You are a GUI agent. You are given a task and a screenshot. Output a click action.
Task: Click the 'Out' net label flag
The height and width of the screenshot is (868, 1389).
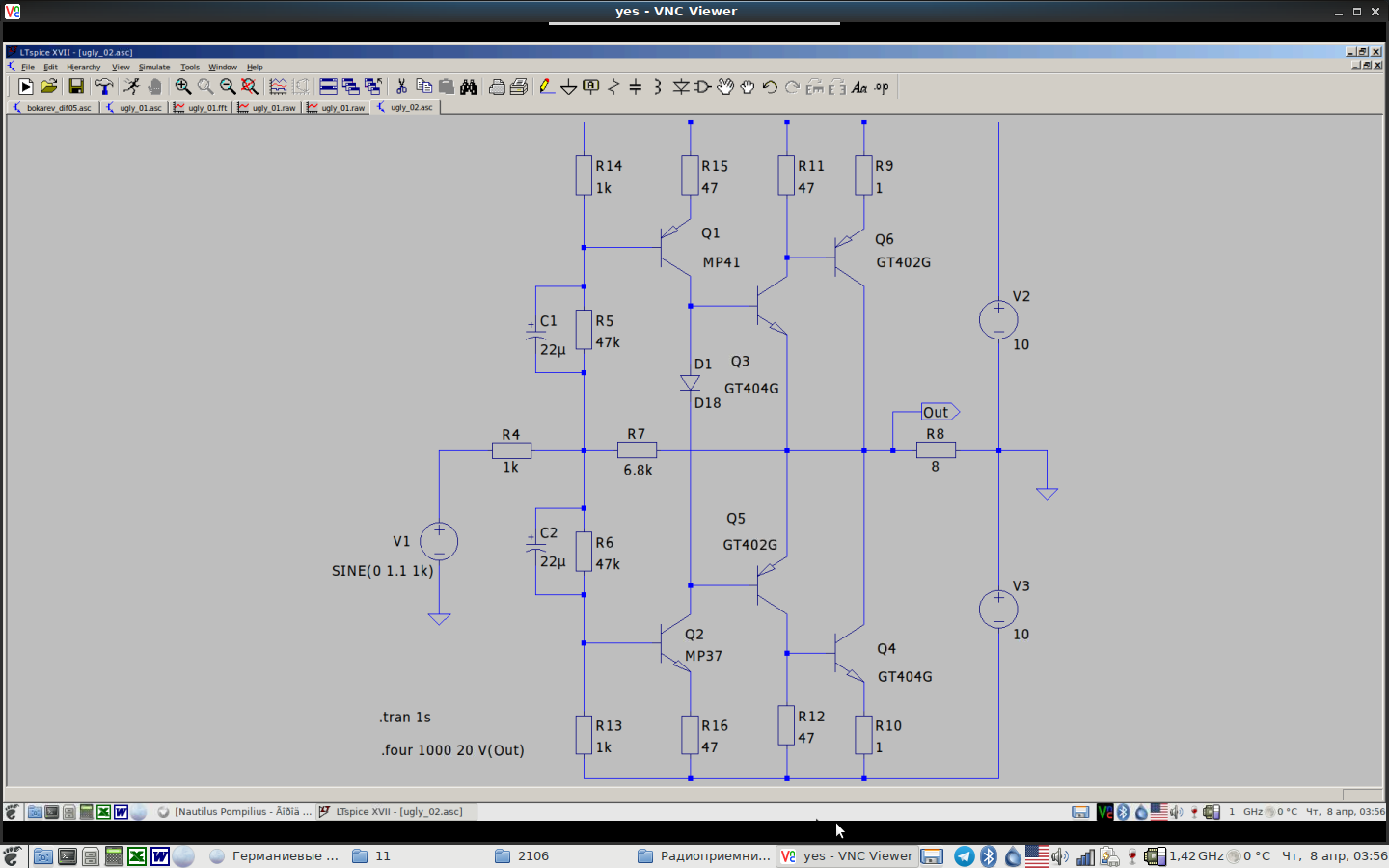[940, 412]
